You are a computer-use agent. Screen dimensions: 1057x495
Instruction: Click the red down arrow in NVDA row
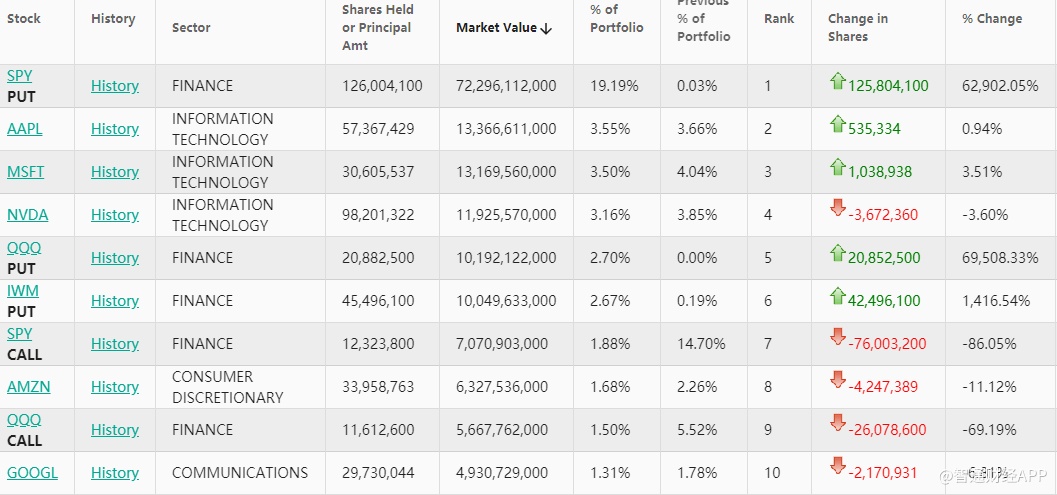pyautogui.click(x=837, y=209)
